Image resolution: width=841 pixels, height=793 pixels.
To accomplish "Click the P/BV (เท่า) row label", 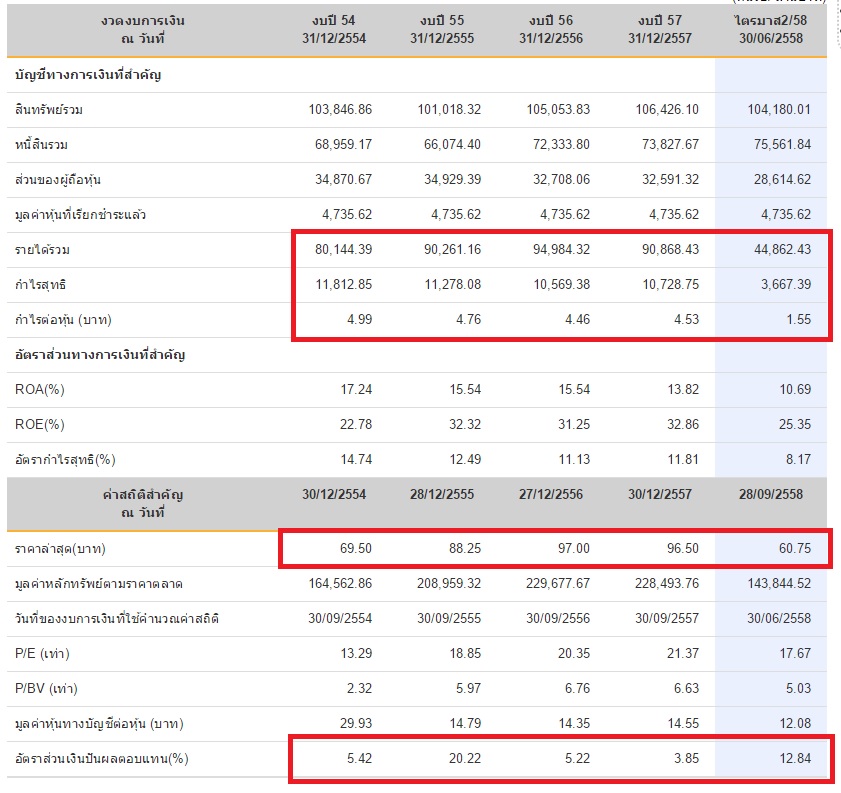I will coord(46,688).
